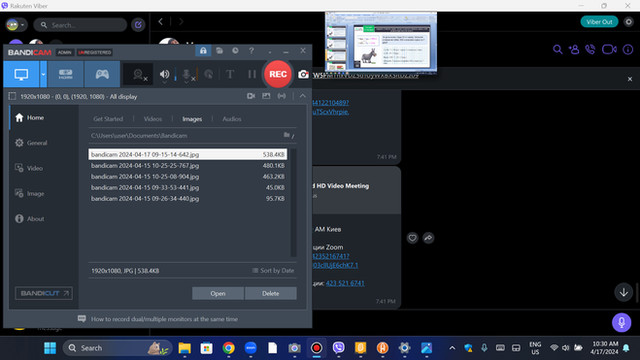Collapse the Bandicam panel chevron
This screenshot has height=360, width=640.
coord(302,96)
